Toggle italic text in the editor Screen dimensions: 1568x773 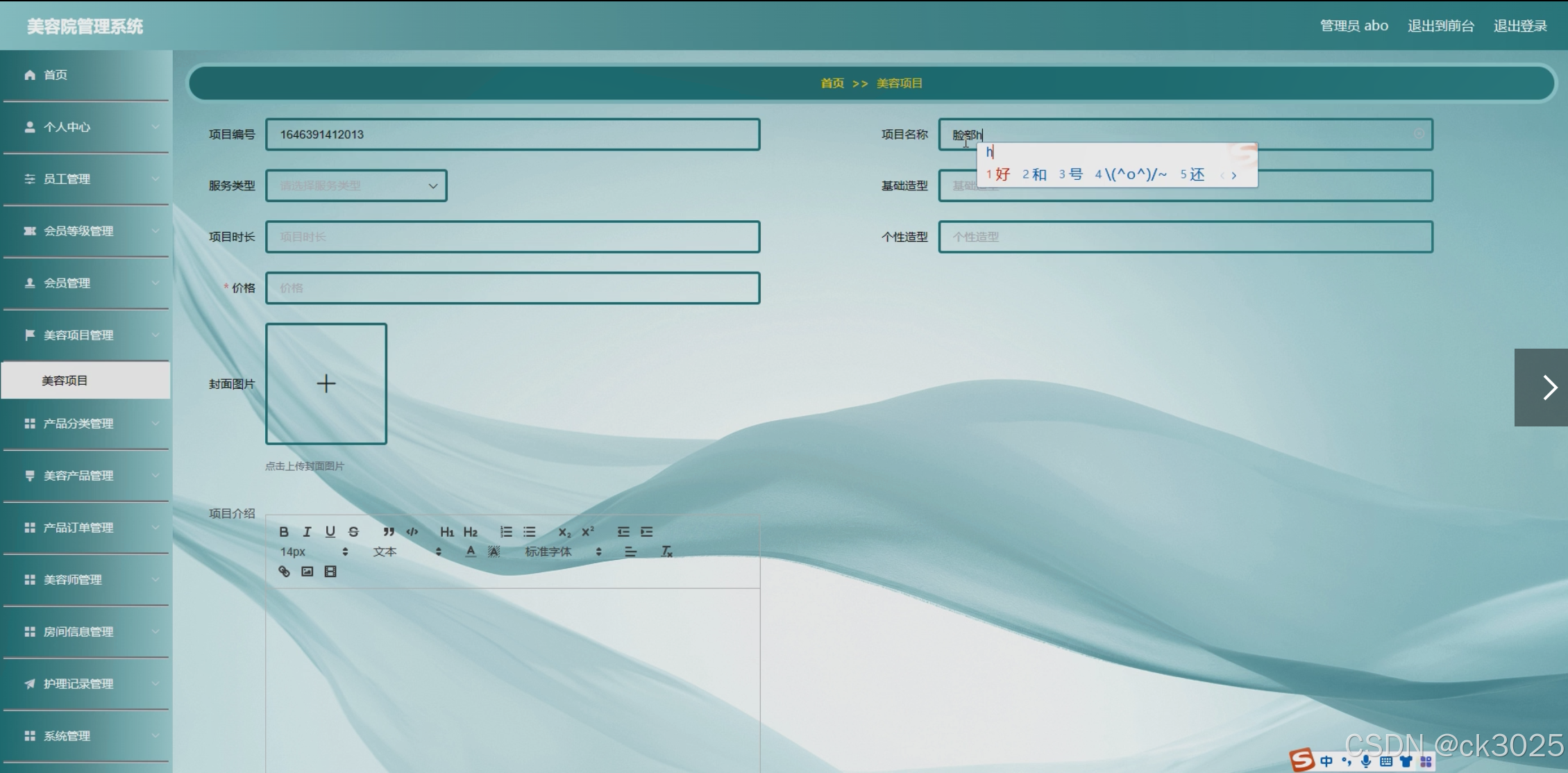[307, 532]
